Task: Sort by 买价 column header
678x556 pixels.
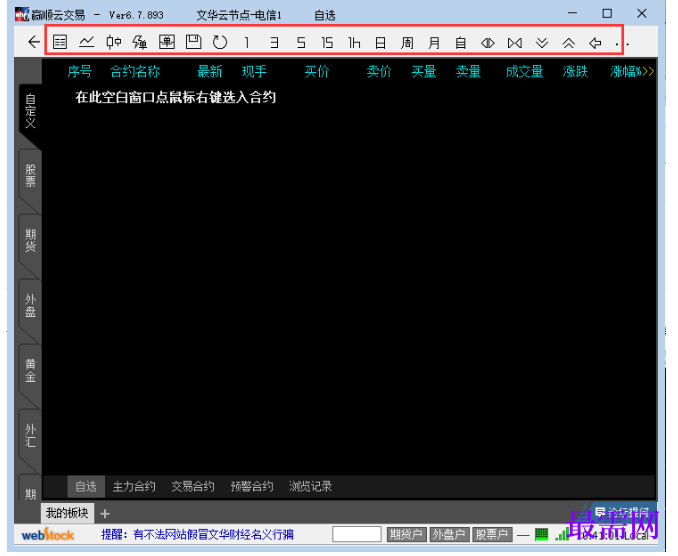Action: 317,71
